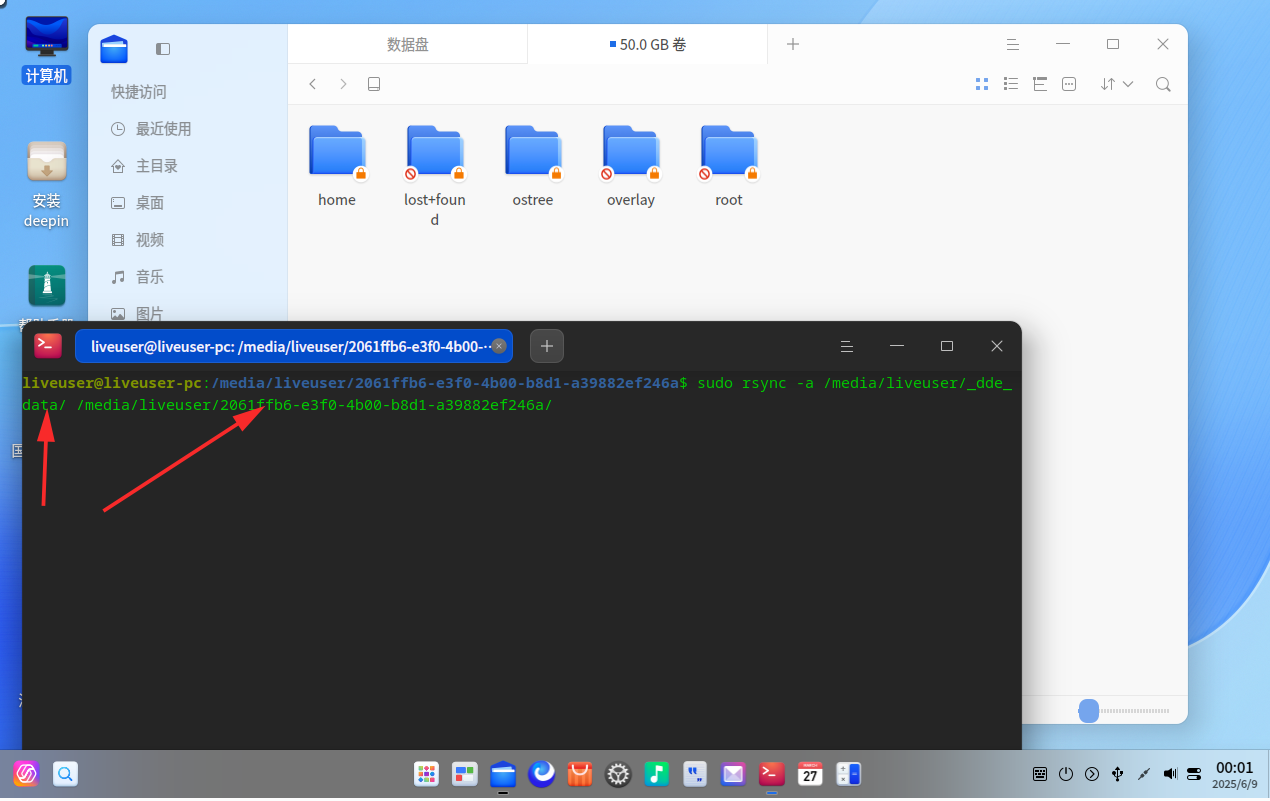Open the app grid launcher in dock
1270x801 pixels.
click(427, 773)
